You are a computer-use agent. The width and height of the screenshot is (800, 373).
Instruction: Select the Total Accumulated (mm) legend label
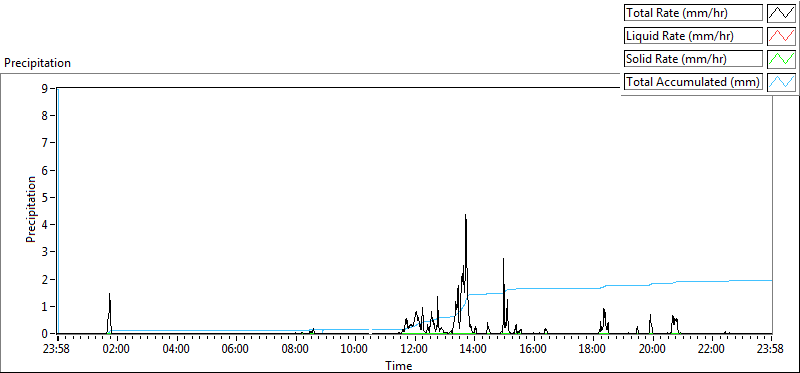point(693,82)
